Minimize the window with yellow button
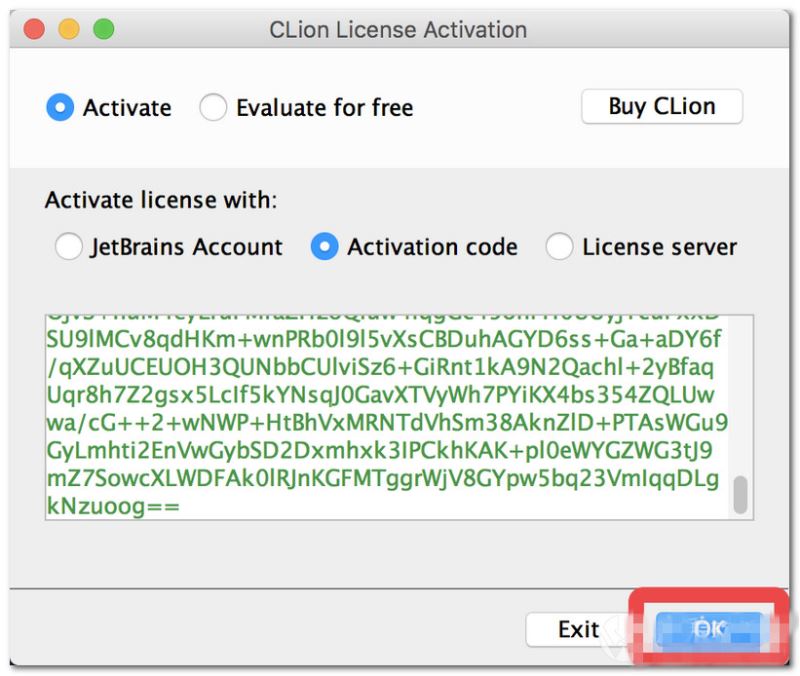 click(x=69, y=29)
